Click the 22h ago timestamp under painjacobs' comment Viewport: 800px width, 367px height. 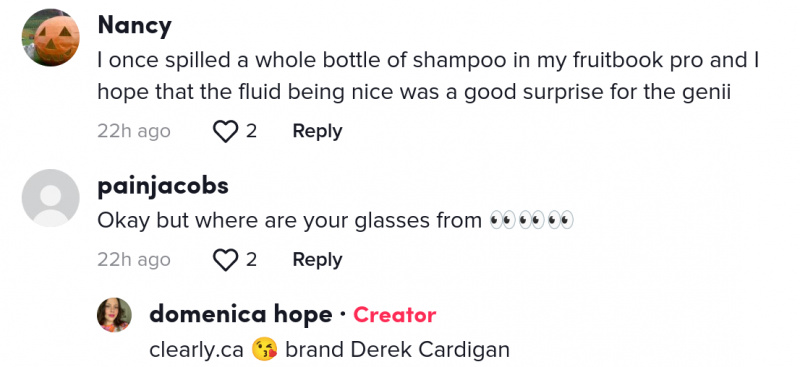click(x=134, y=260)
